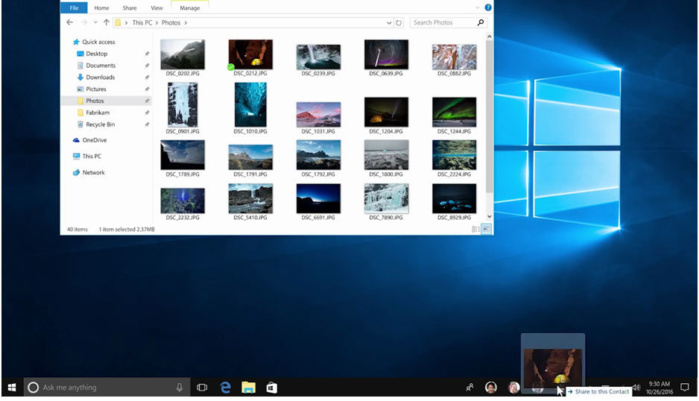Screen dimensions: 699x401
Task: Unpin Fabrikam using its pin icon
Action: point(147,113)
